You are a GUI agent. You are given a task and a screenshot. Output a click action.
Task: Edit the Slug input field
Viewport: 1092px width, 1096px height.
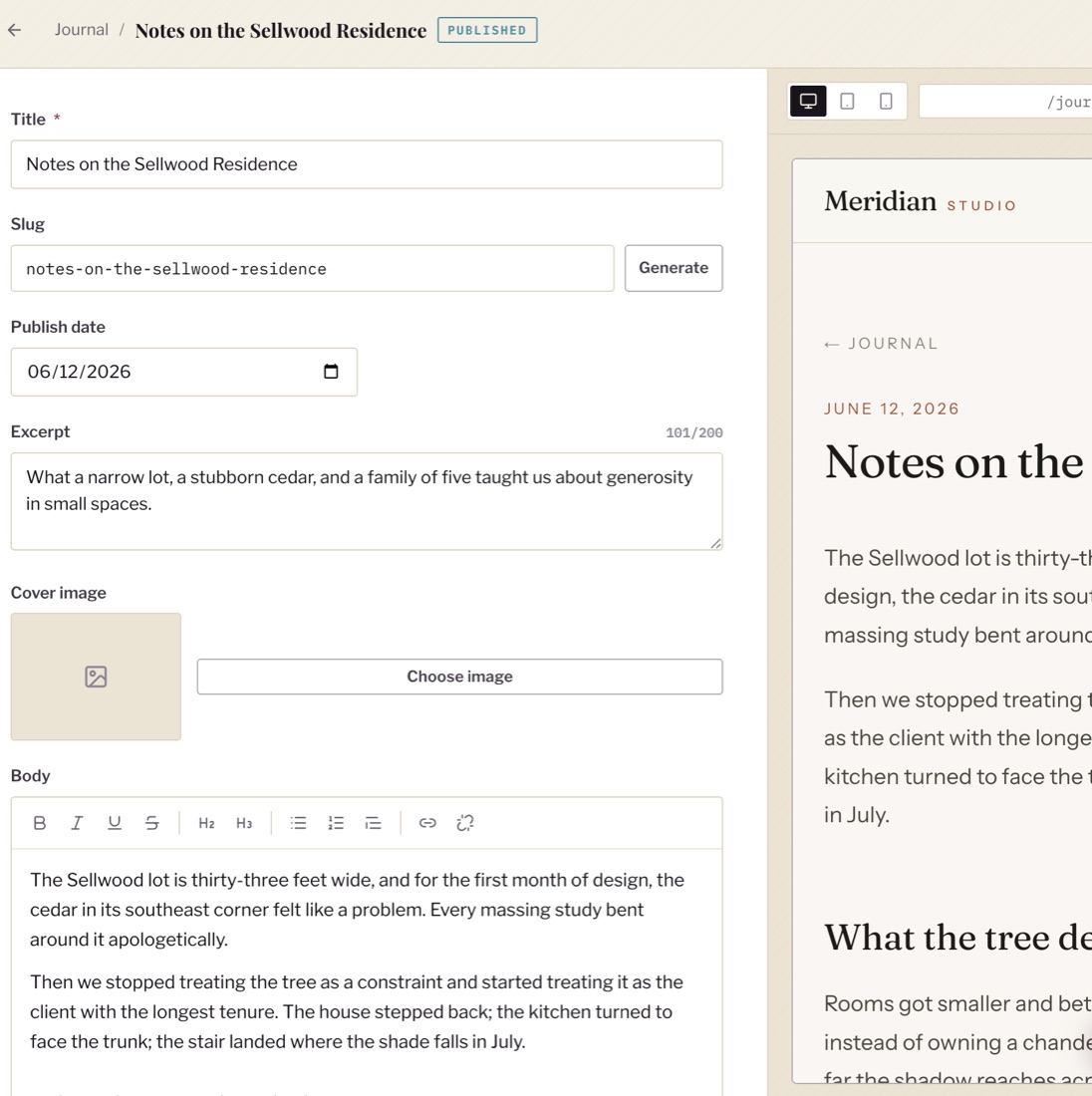(x=313, y=268)
